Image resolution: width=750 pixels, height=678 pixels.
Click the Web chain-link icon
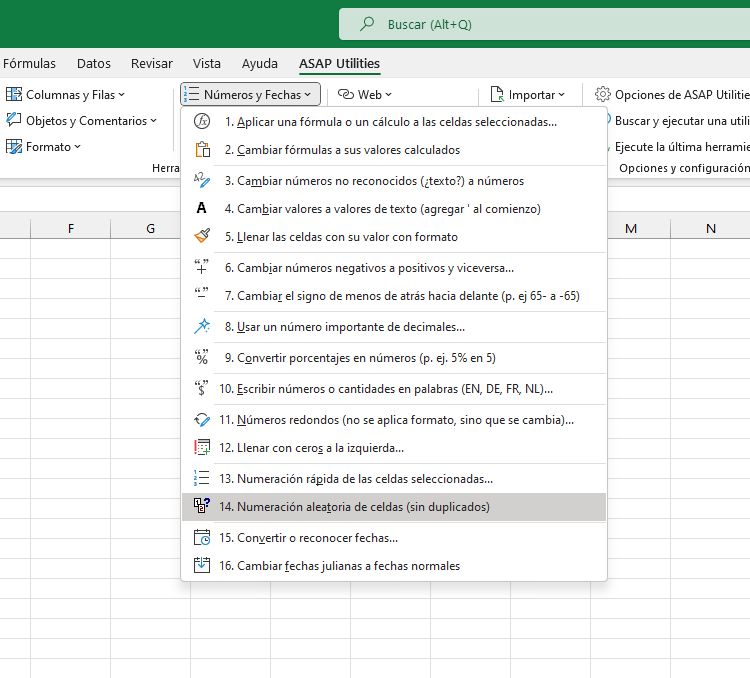click(345, 94)
